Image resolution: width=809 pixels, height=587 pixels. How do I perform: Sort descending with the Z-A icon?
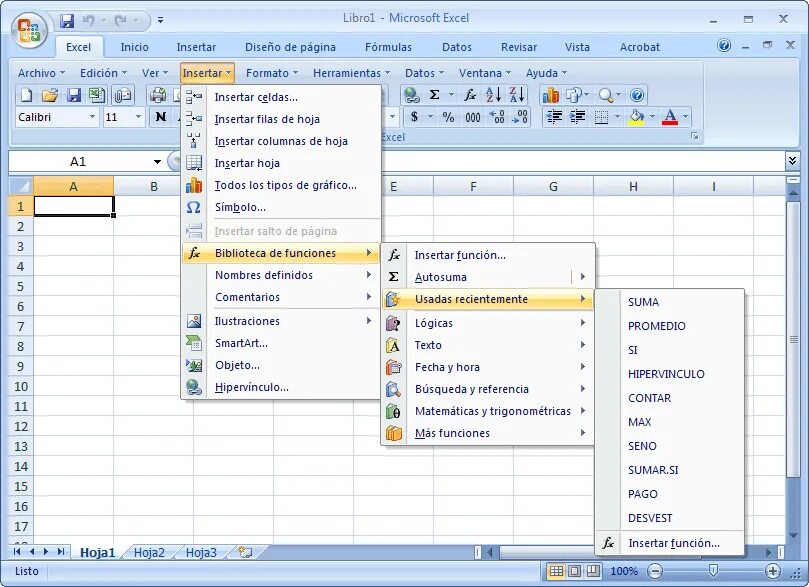(x=517, y=95)
